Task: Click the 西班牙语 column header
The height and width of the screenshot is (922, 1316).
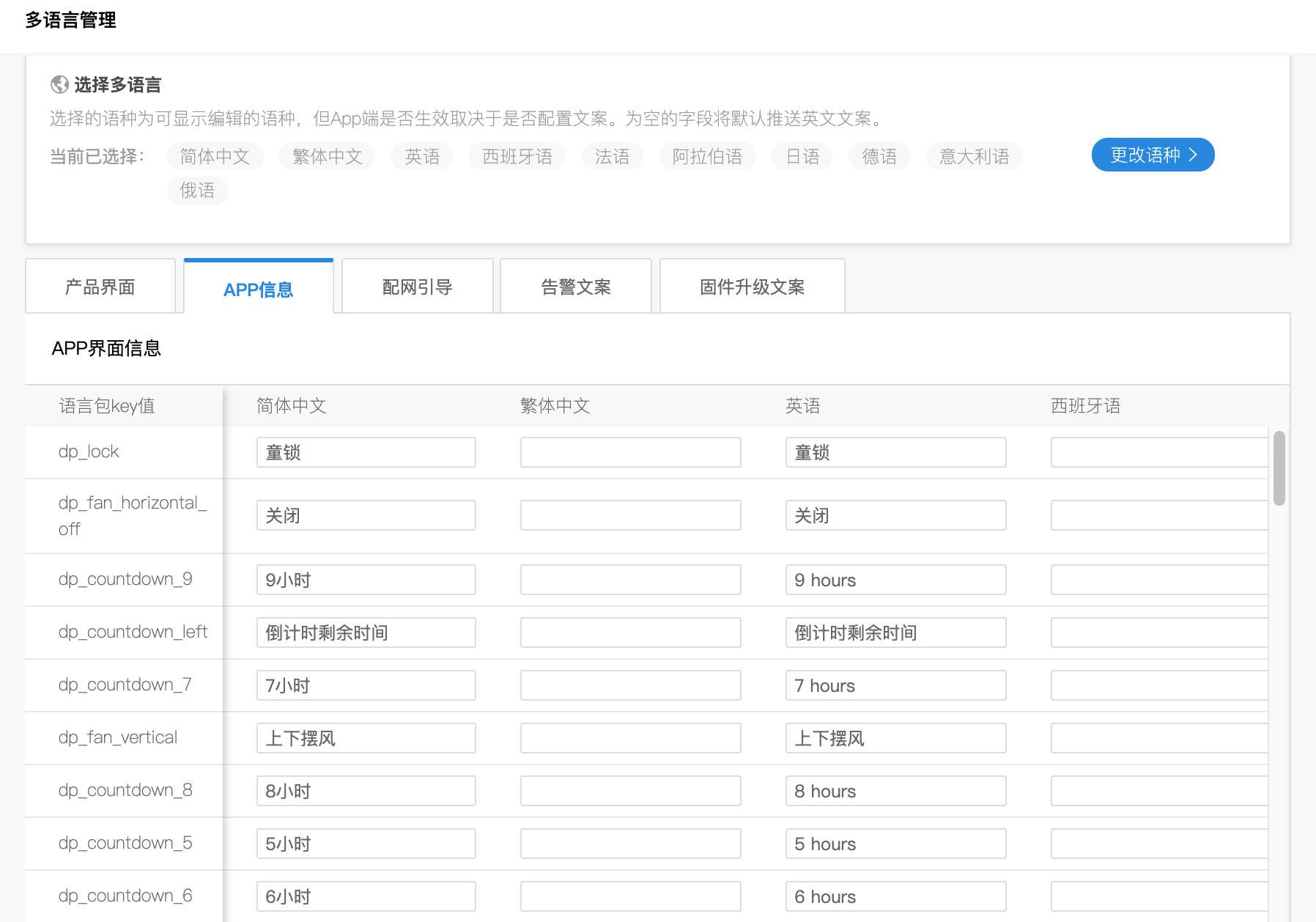Action: click(1086, 405)
